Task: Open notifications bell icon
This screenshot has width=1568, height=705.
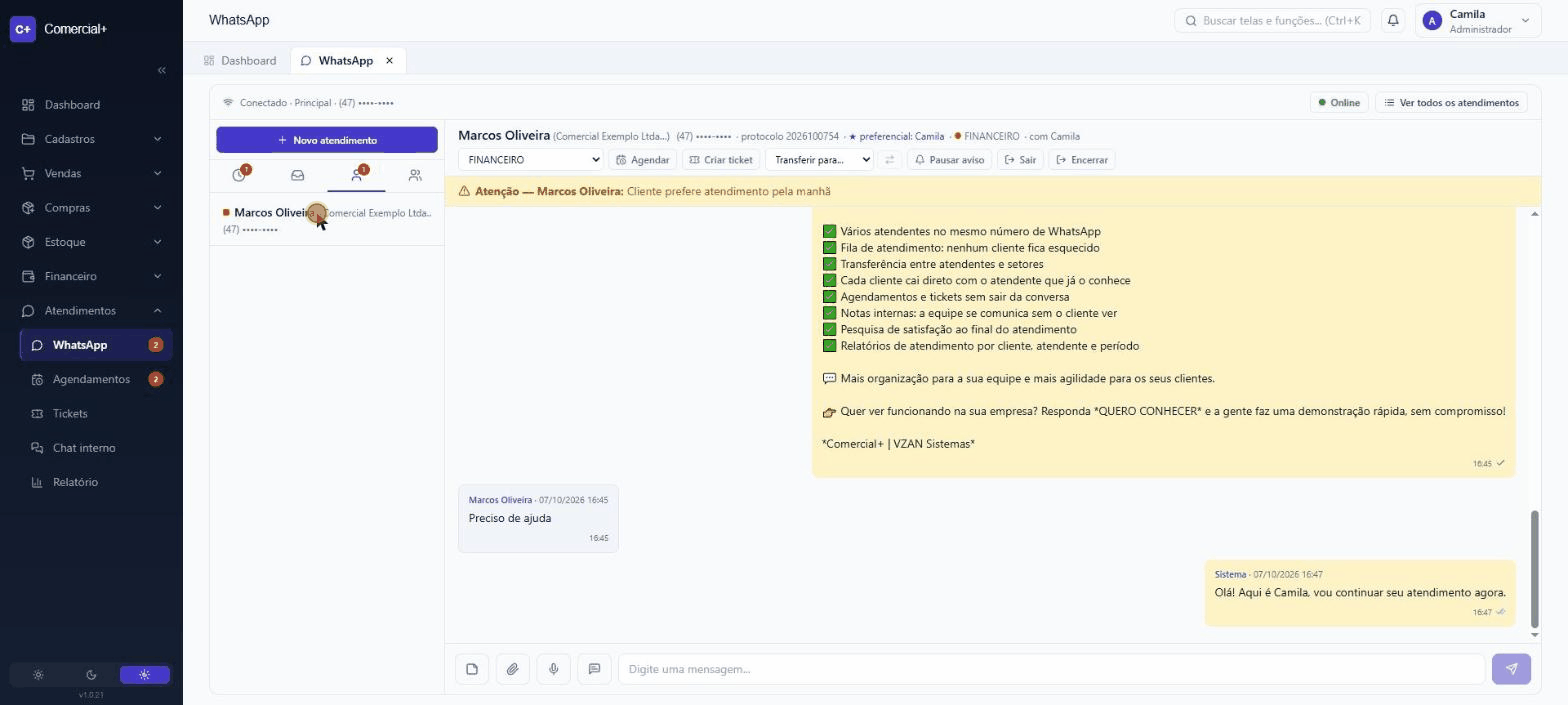Action: (1392, 20)
